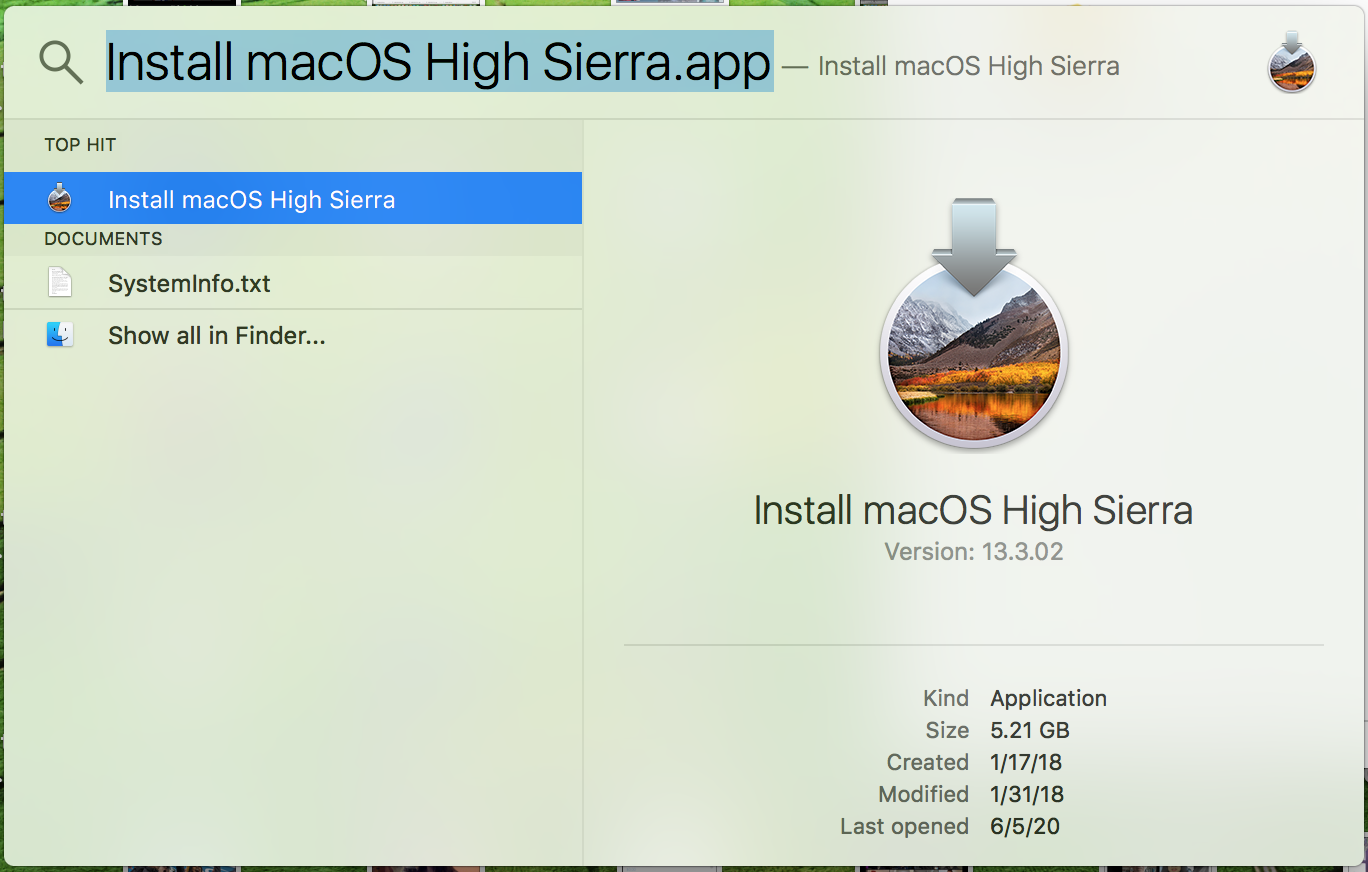Viewport: 1368px width, 872px height.
Task: Click the Install macOS High Sierra preview title
Action: (973, 511)
